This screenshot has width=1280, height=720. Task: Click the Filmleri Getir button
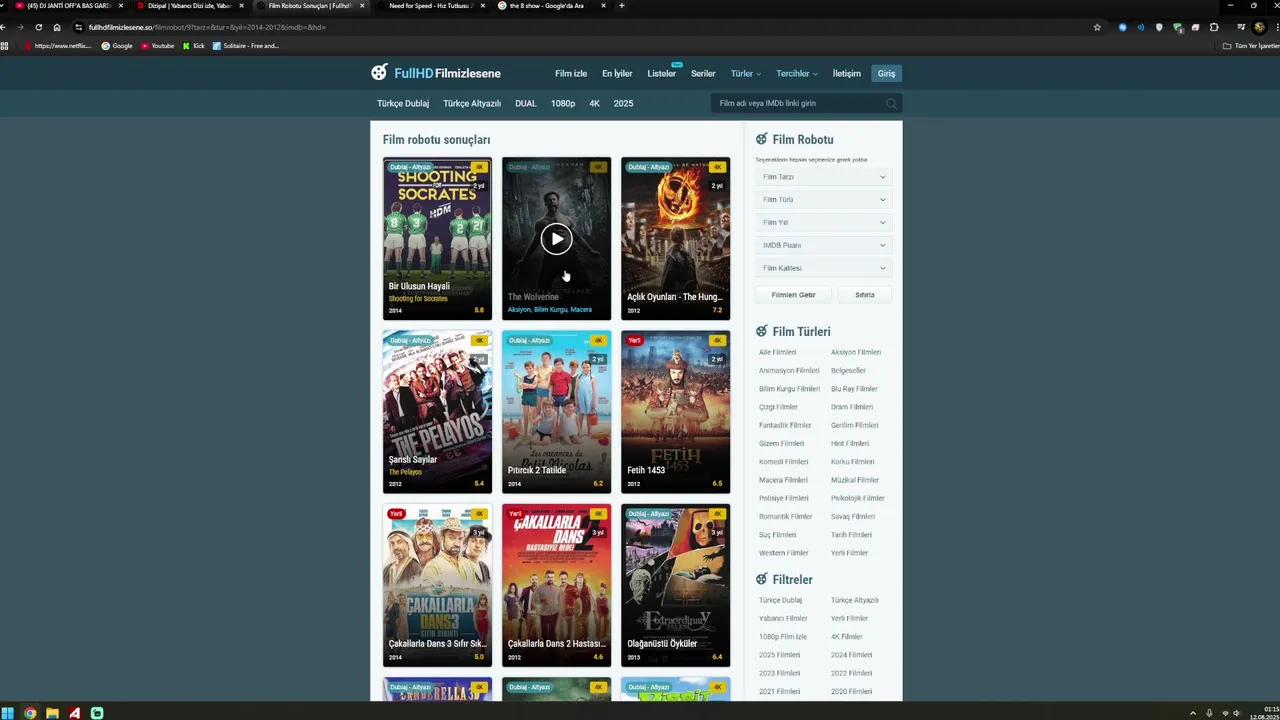793,295
